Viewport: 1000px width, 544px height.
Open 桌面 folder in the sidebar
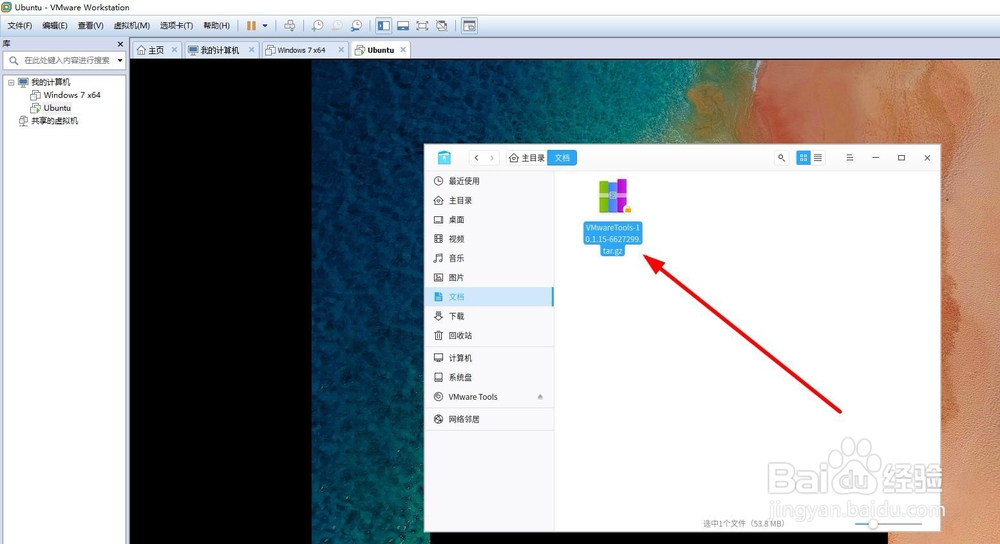(x=489, y=219)
